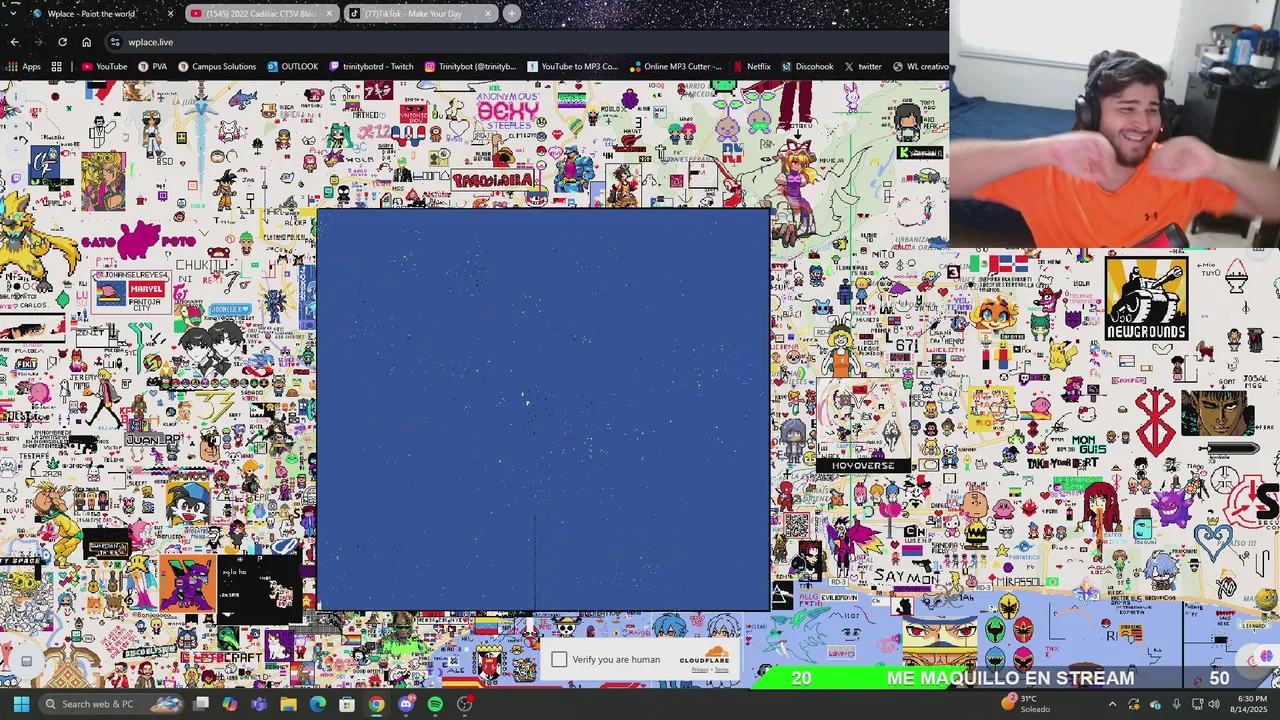The image size is (1280, 720).
Task: Click the blue blank canvas area
Action: coord(543,410)
